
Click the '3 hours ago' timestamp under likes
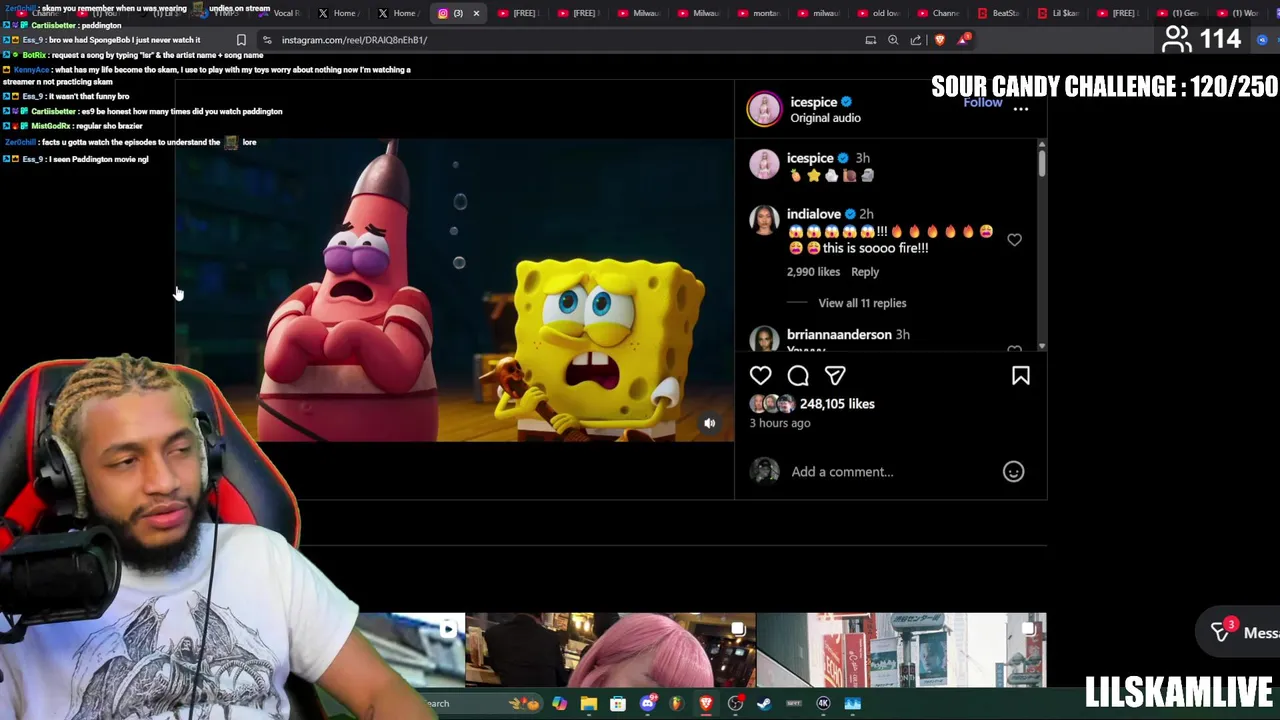tap(780, 423)
